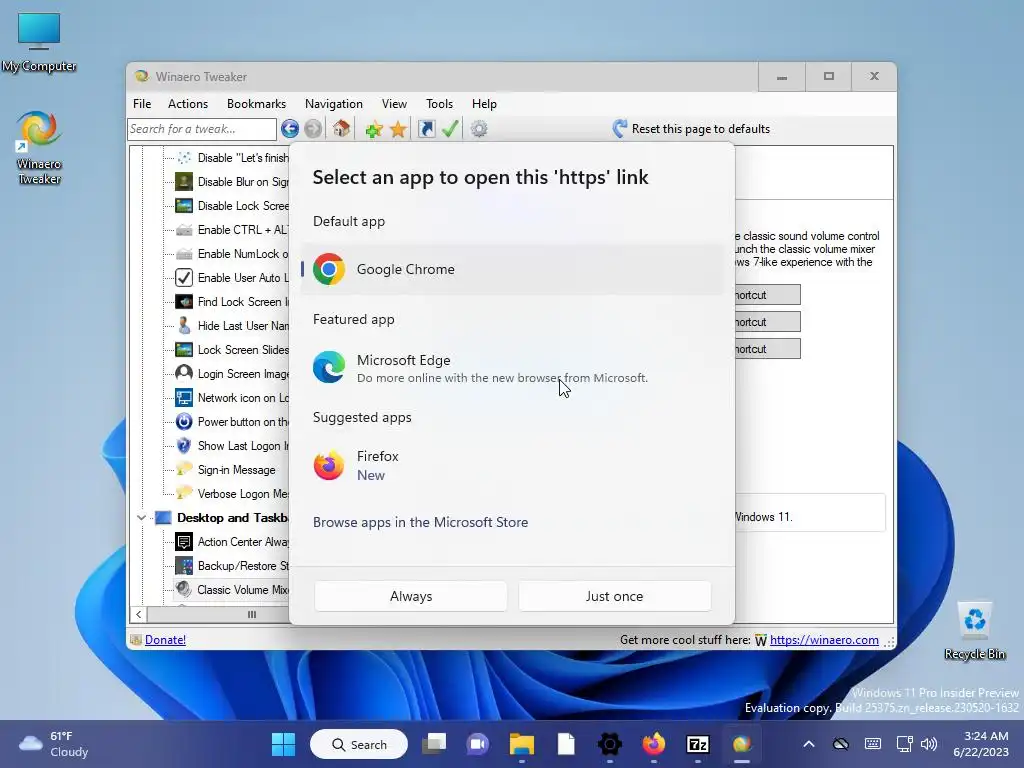Viewport: 1024px width, 768px height.
Task: Open the Task View taskbar icon
Action: [x=434, y=744]
